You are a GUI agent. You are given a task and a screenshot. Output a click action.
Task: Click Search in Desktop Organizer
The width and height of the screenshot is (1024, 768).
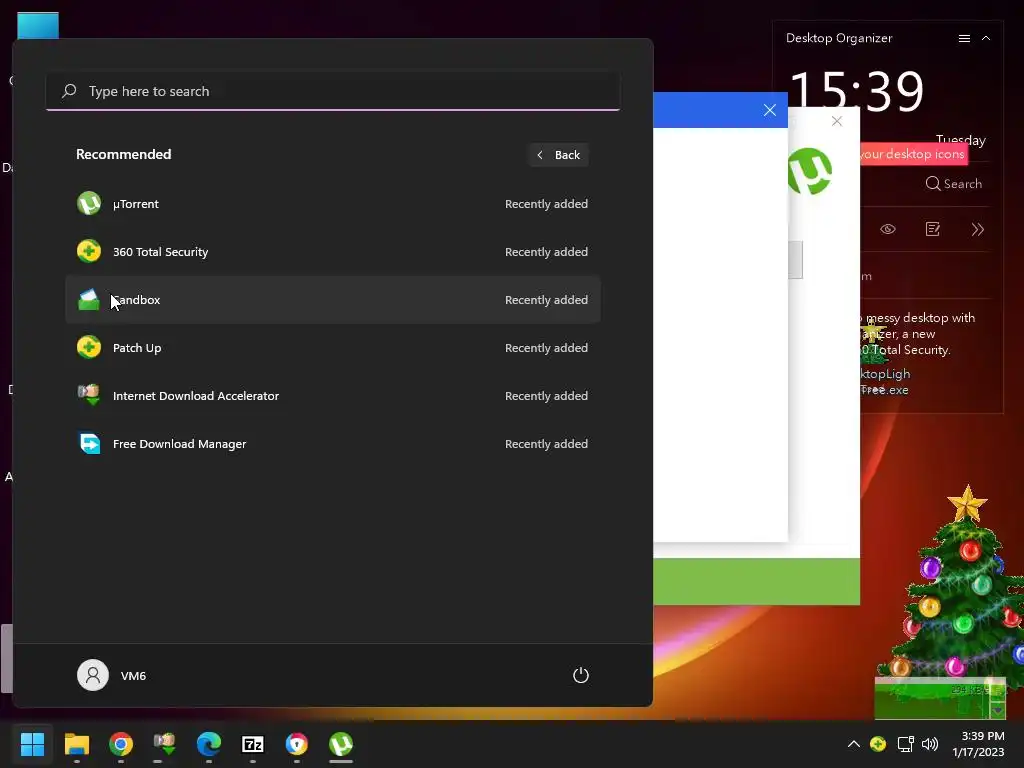[x=953, y=184]
